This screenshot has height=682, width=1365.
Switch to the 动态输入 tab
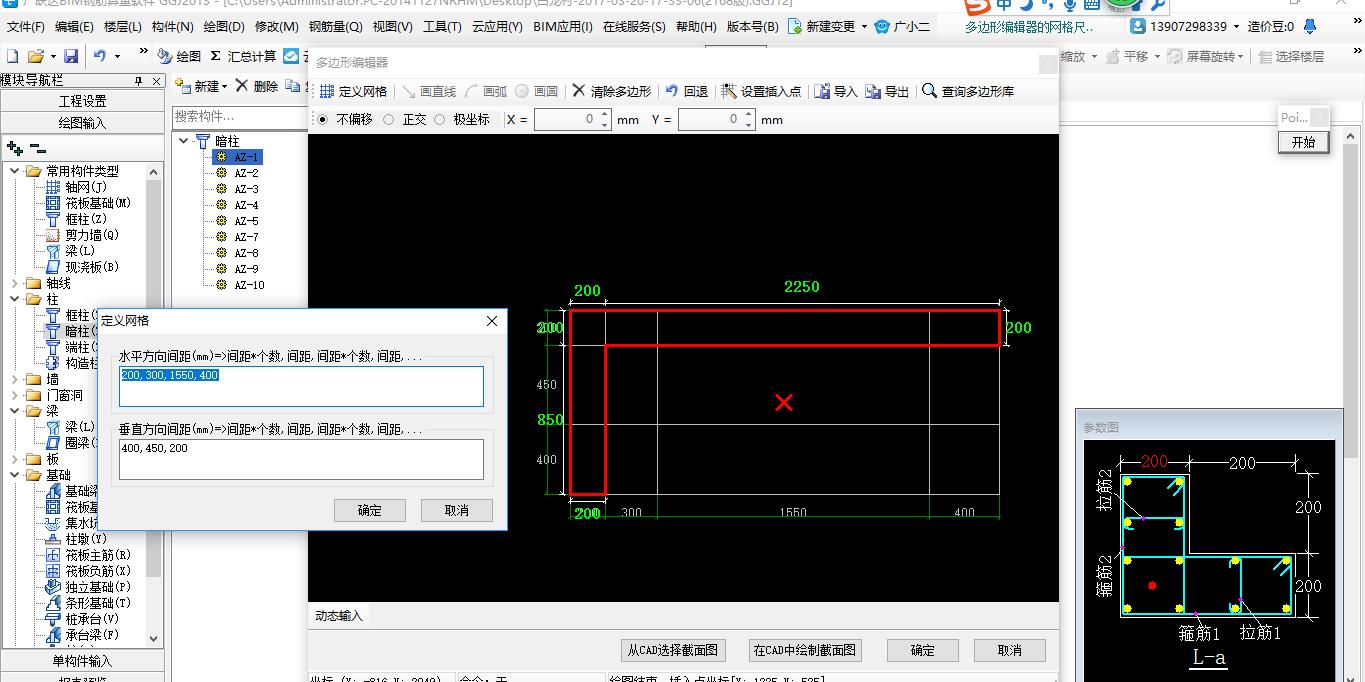coord(338,615)
